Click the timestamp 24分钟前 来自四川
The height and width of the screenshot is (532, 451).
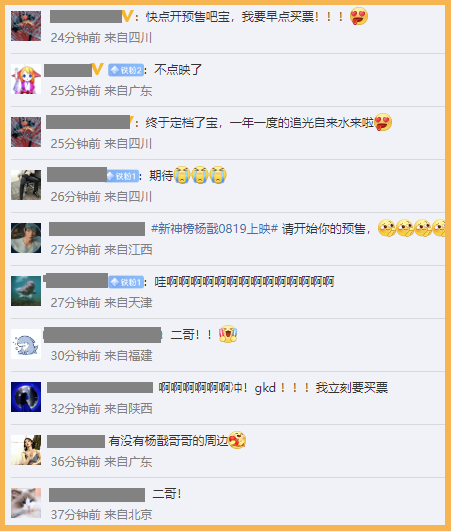tap(101, 38)
